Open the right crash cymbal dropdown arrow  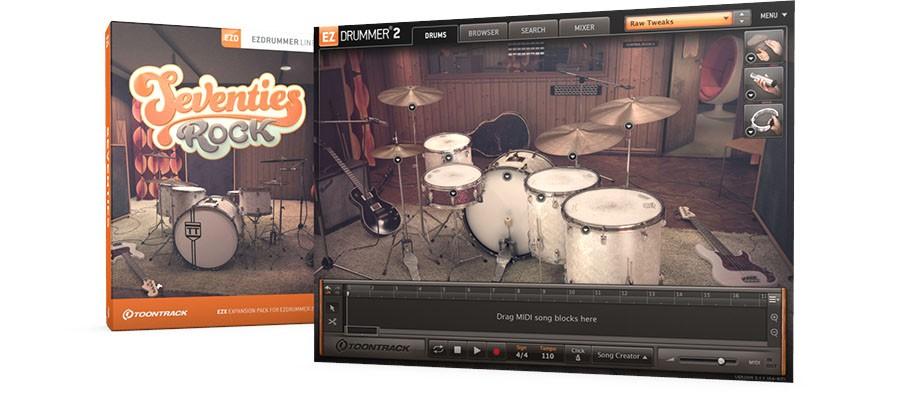coord(629,125)
